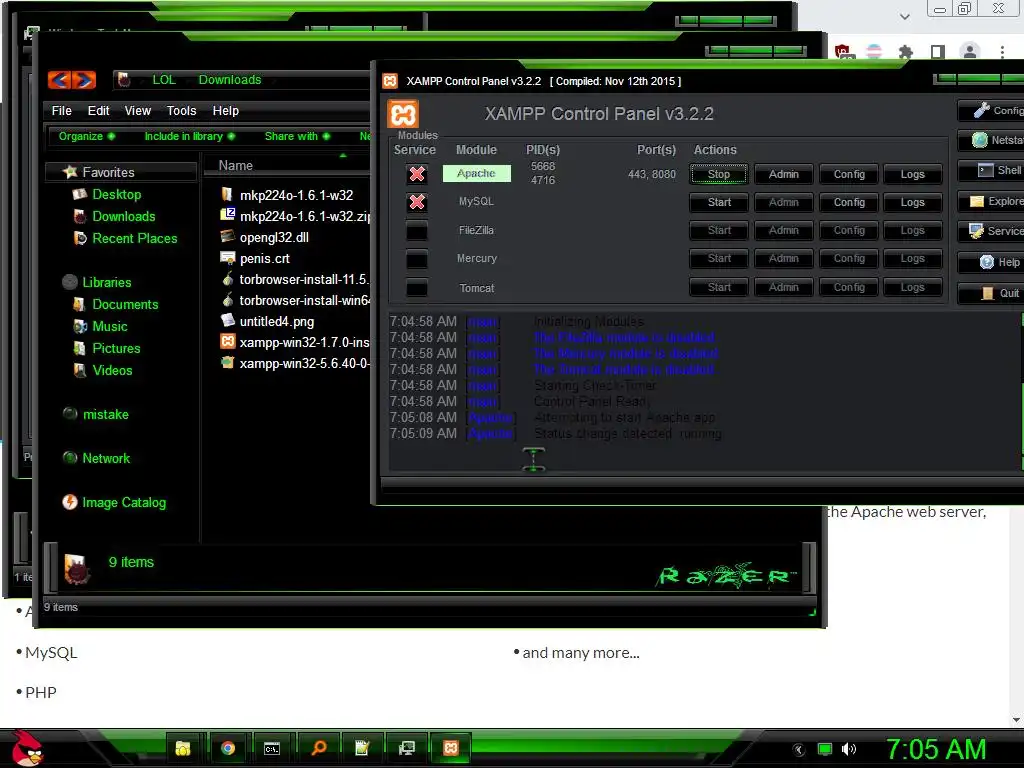1024x768 pixels.
Task: Select untitled4.png file
Action: (276, 321)
